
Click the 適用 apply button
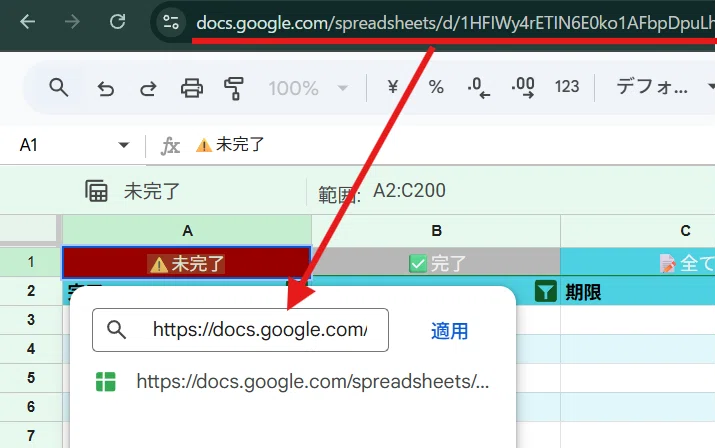pos(449,331)
